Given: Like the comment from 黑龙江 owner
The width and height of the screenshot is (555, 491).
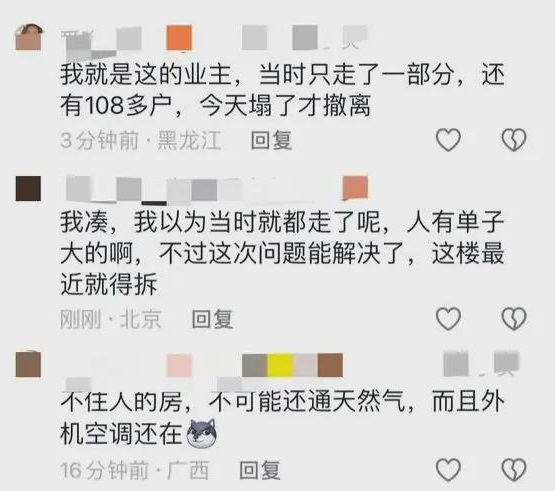Looking at the screenshot, I should coord(448,140).
